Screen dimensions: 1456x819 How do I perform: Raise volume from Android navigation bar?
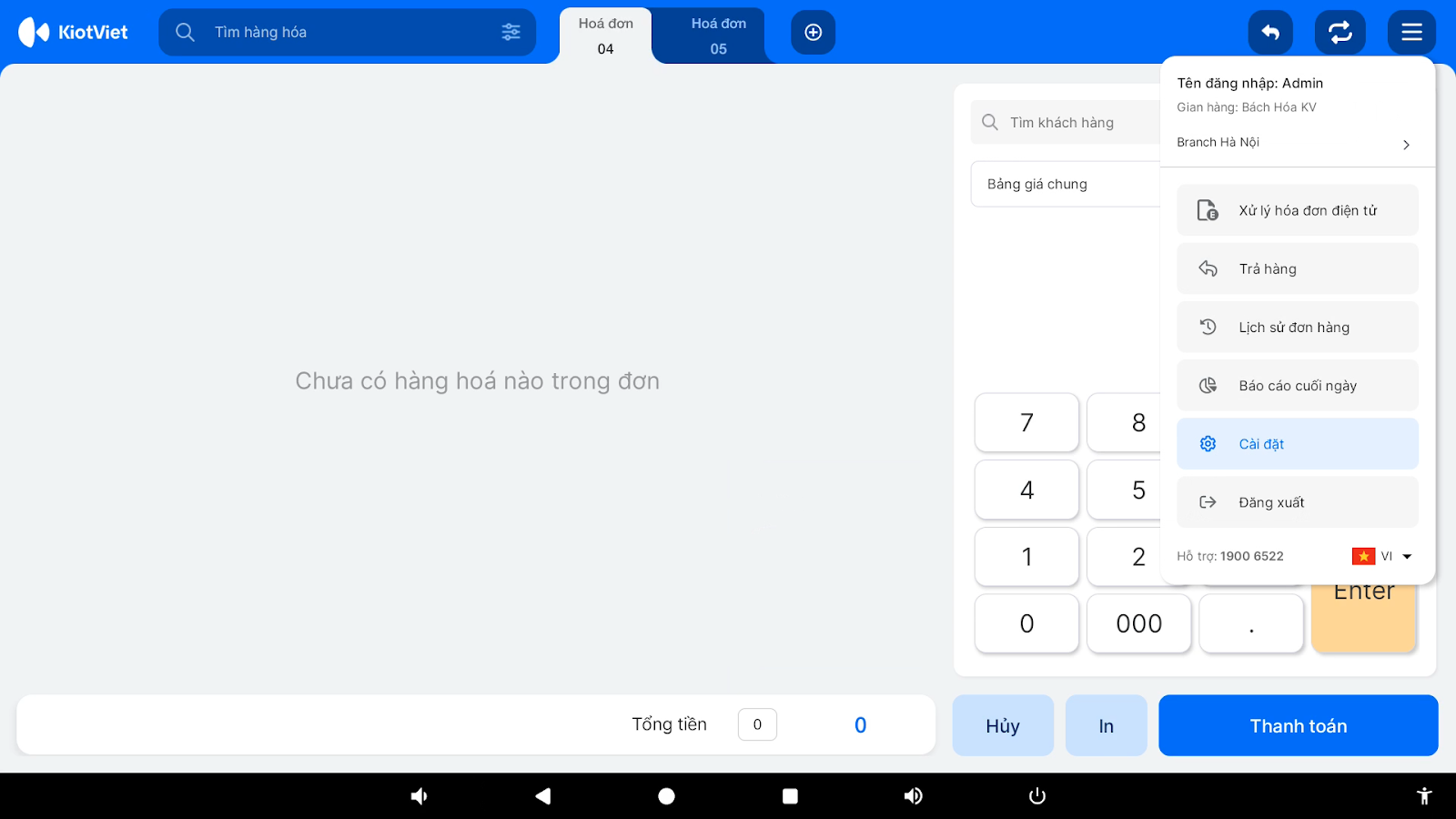(913, 796)
